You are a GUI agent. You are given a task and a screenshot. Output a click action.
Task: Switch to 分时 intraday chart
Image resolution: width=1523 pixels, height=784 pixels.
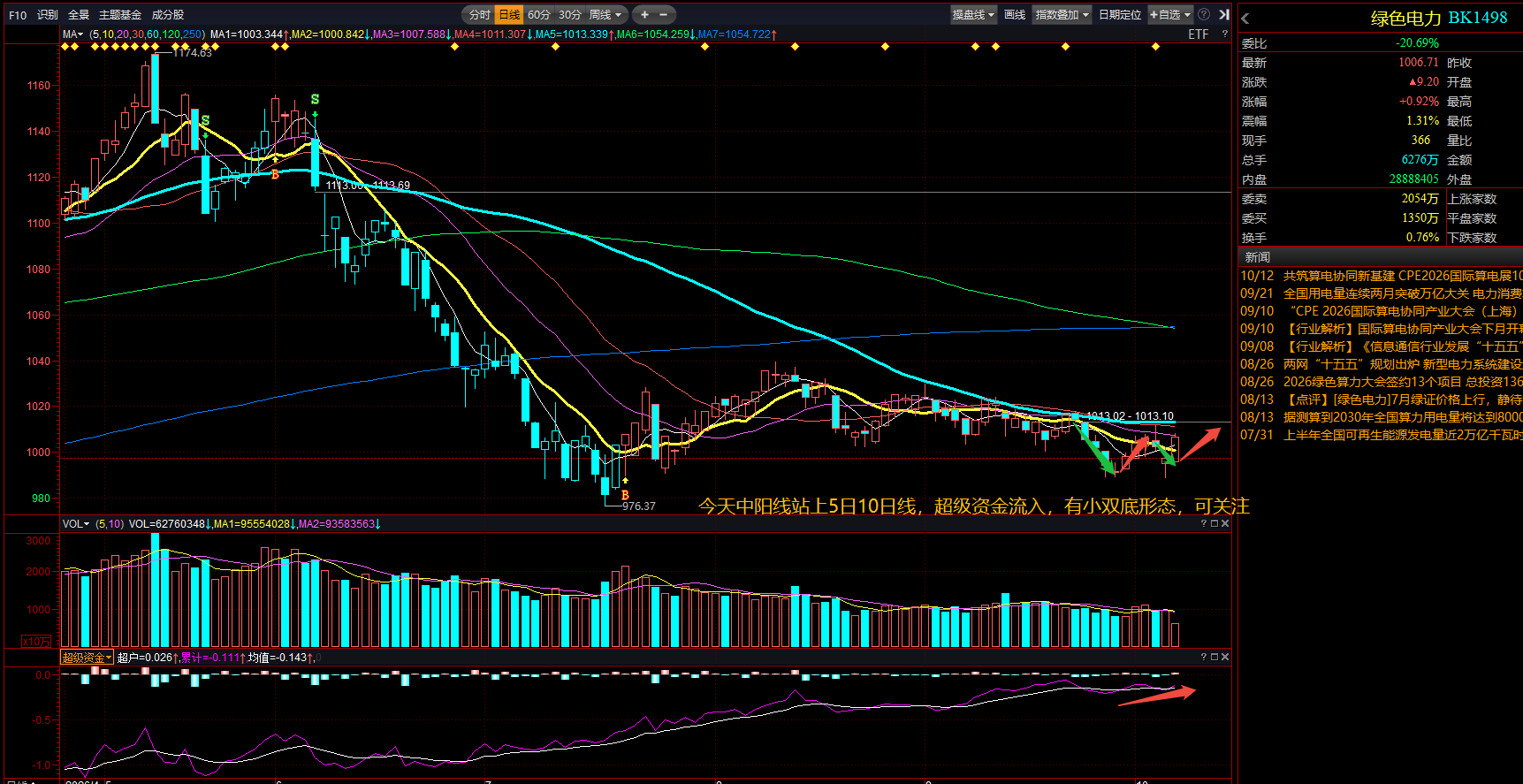479,15
